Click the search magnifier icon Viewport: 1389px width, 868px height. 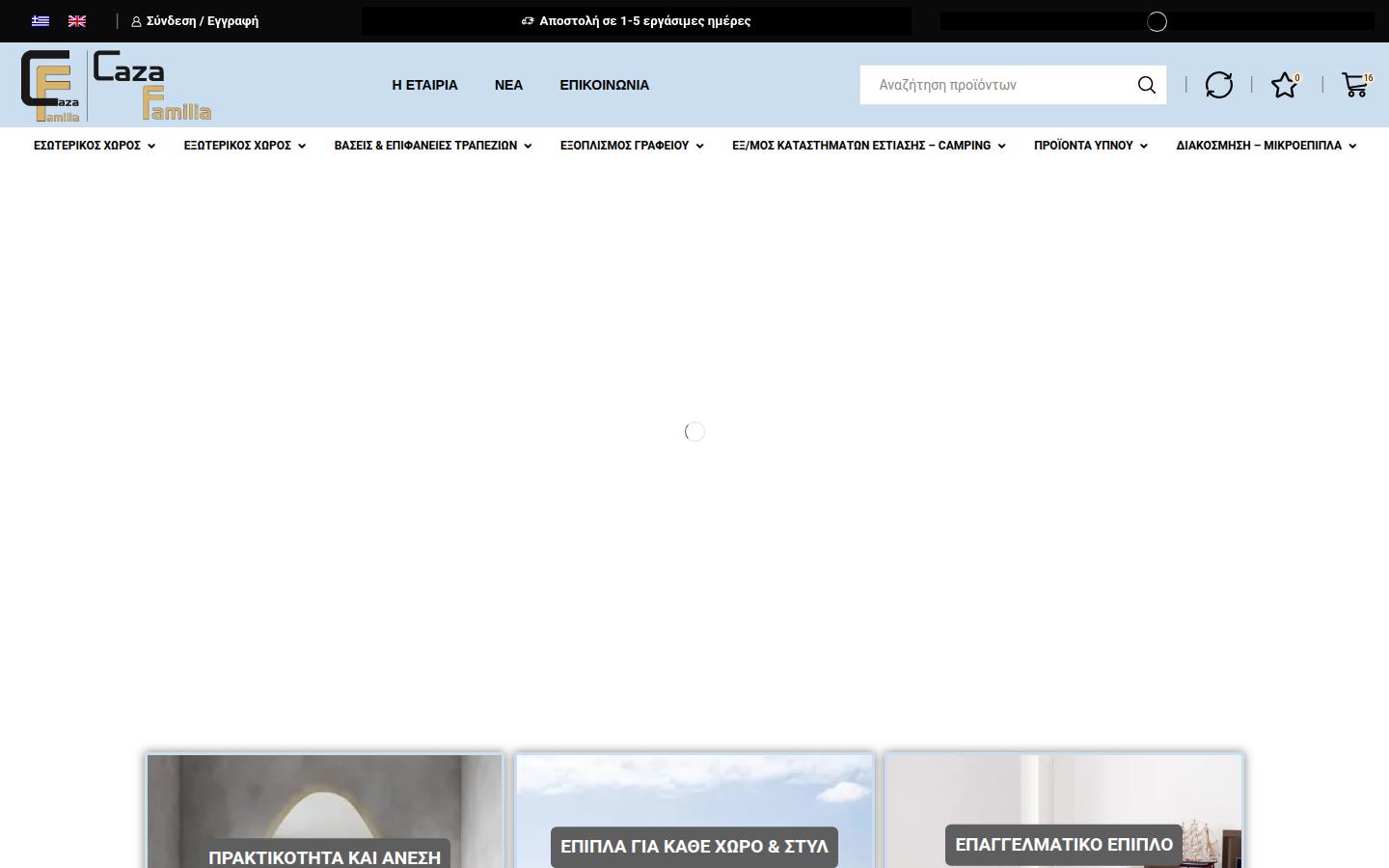1146,85
